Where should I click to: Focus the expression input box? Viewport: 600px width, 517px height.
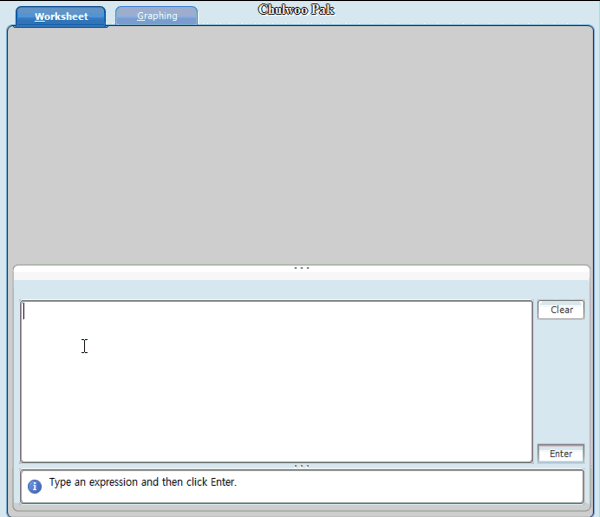pos(276,382)
